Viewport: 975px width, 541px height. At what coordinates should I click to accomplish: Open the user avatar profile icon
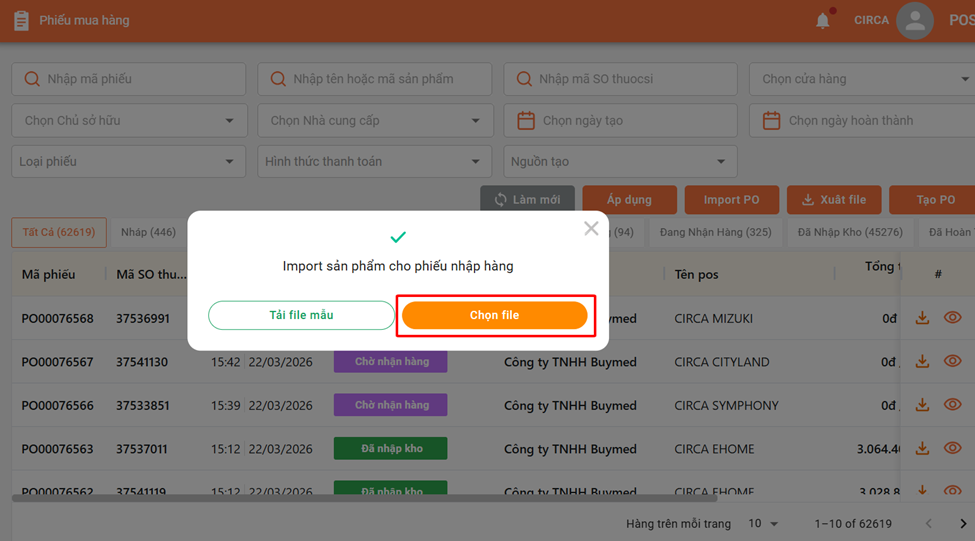pos(914,20)
